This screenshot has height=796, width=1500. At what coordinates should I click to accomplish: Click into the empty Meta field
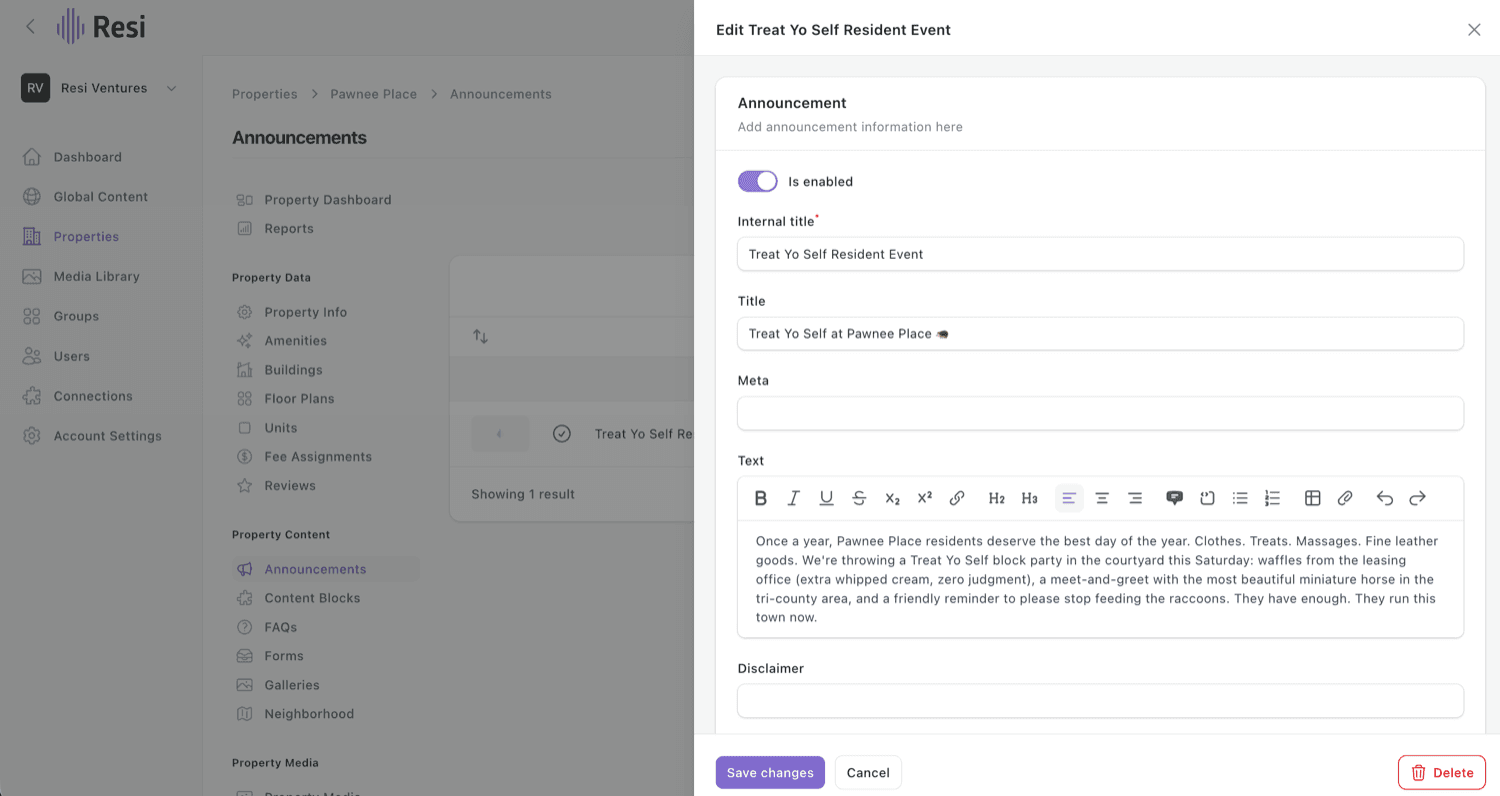coord(1100,414)
